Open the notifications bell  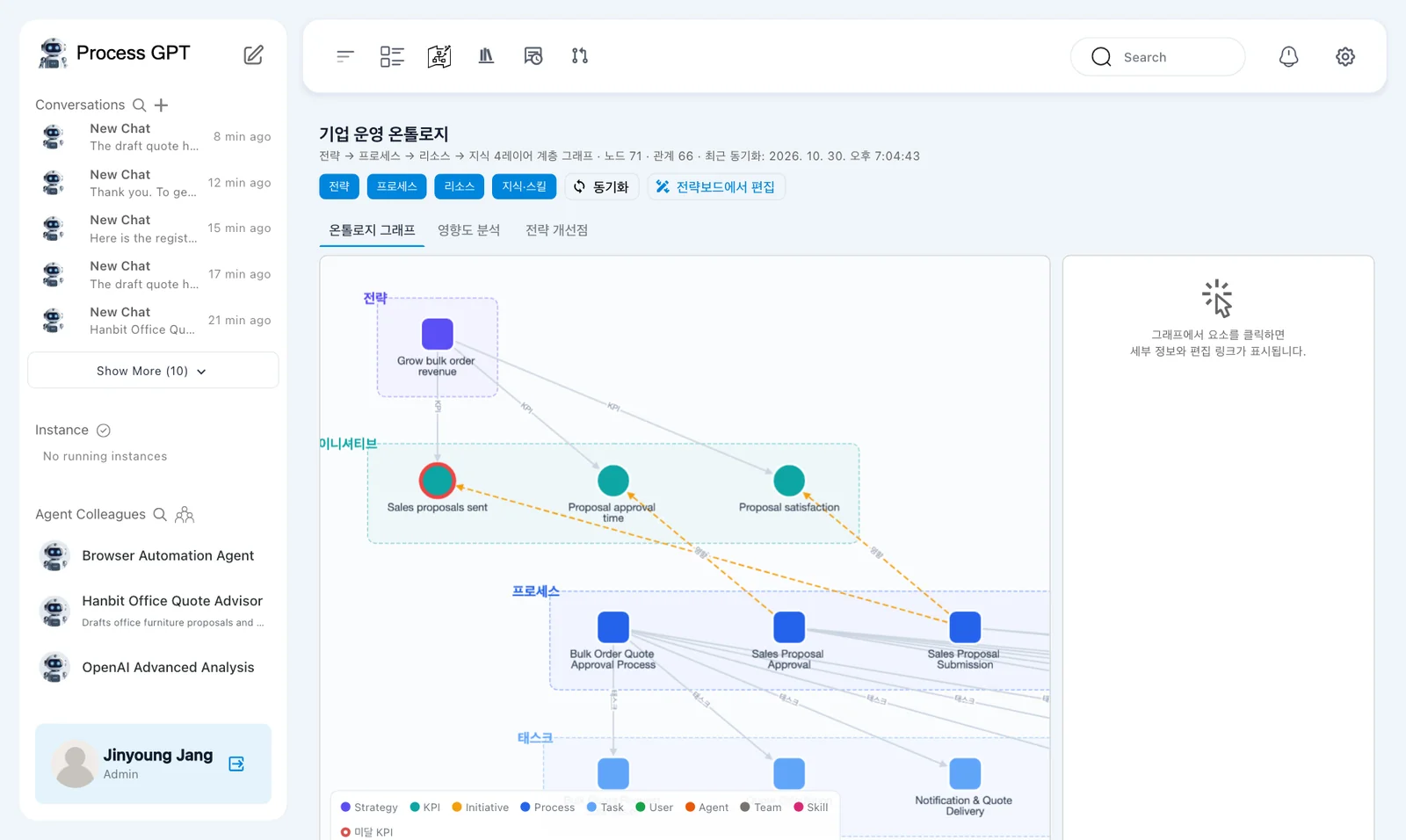pyautogui.click(x=1288, y=57)
